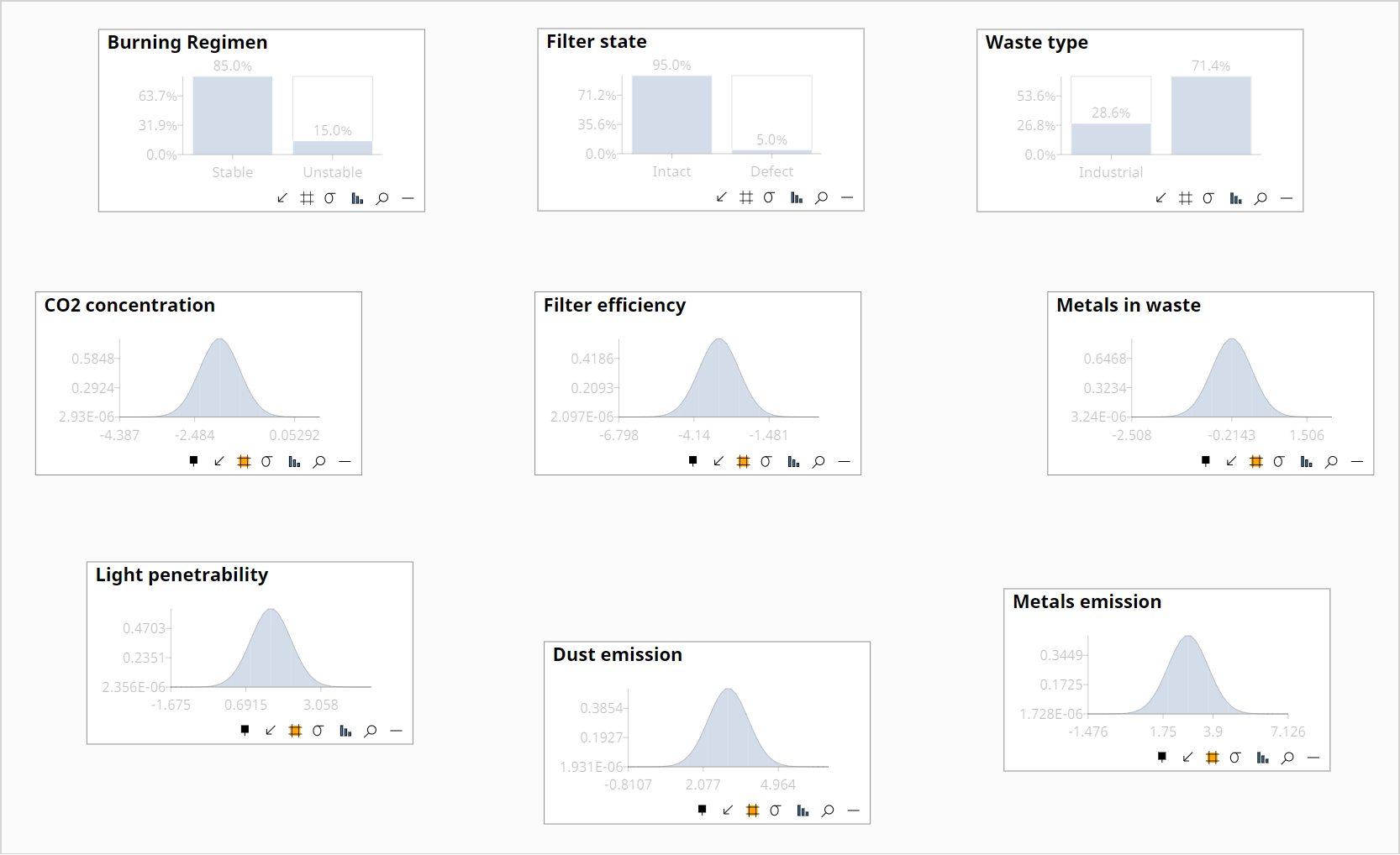The width and height of the screenshot is (1400, 855).
Task: Click diagonal arrow icon on Filter efficiency node
Action: [718, 461]
